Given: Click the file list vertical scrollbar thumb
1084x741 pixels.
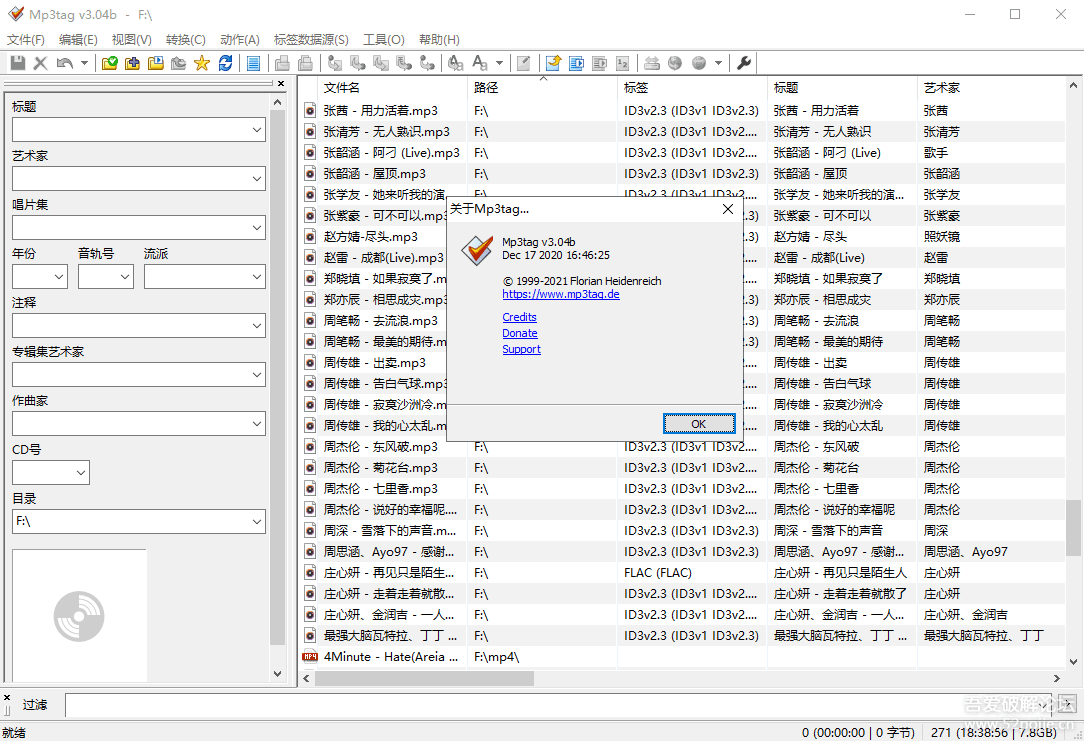Looking at the screenshot, I should point(1073,528).
